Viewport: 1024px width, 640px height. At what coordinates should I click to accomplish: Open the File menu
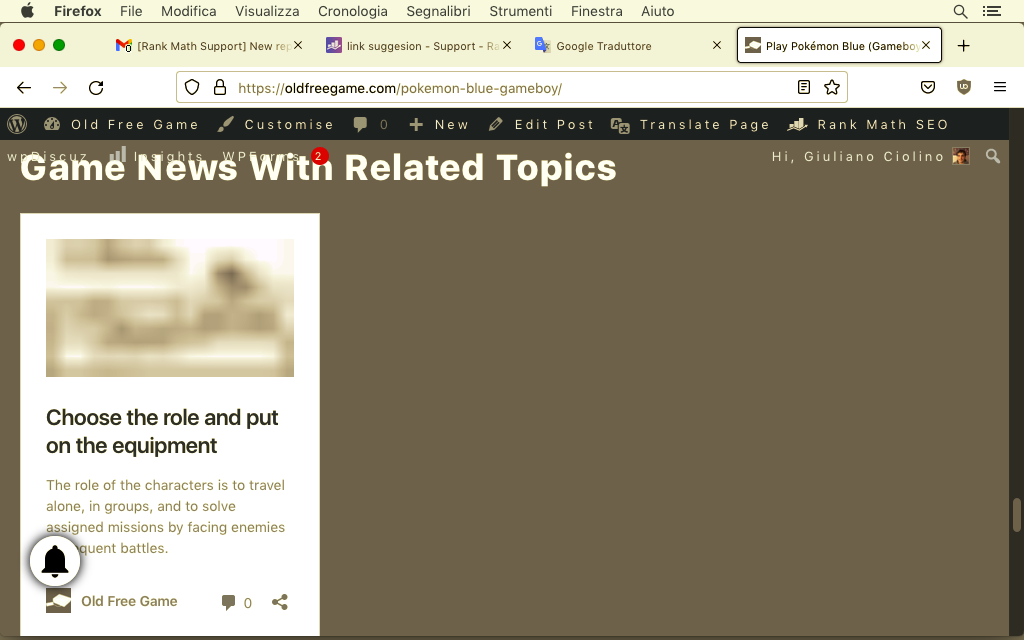pyautogui.click(x=131, y=11)
